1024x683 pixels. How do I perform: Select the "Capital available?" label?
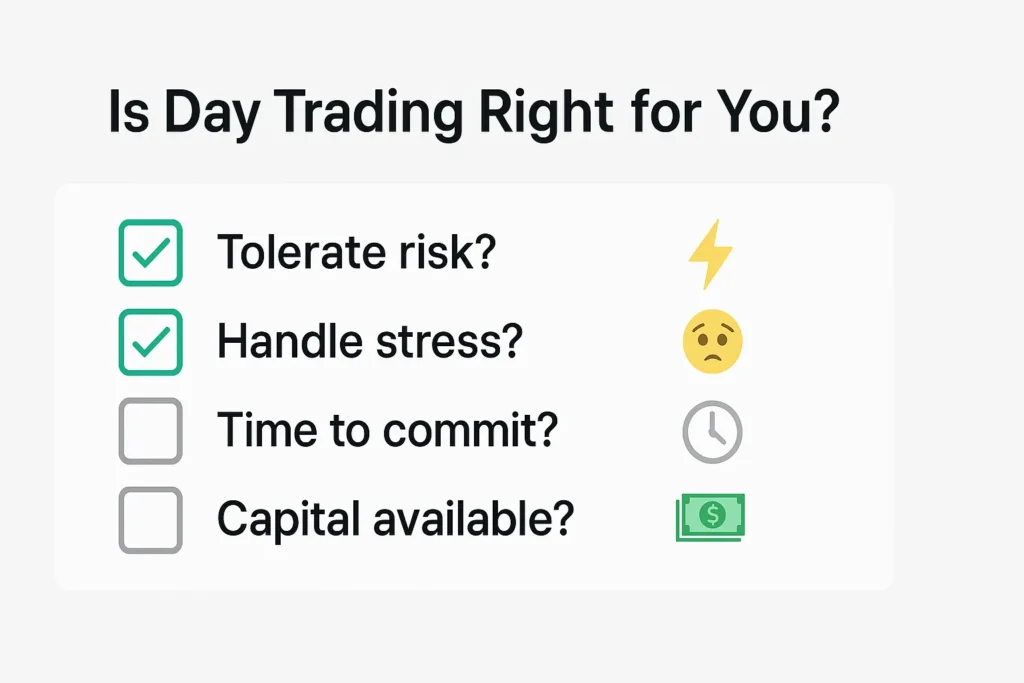[395, 519]
